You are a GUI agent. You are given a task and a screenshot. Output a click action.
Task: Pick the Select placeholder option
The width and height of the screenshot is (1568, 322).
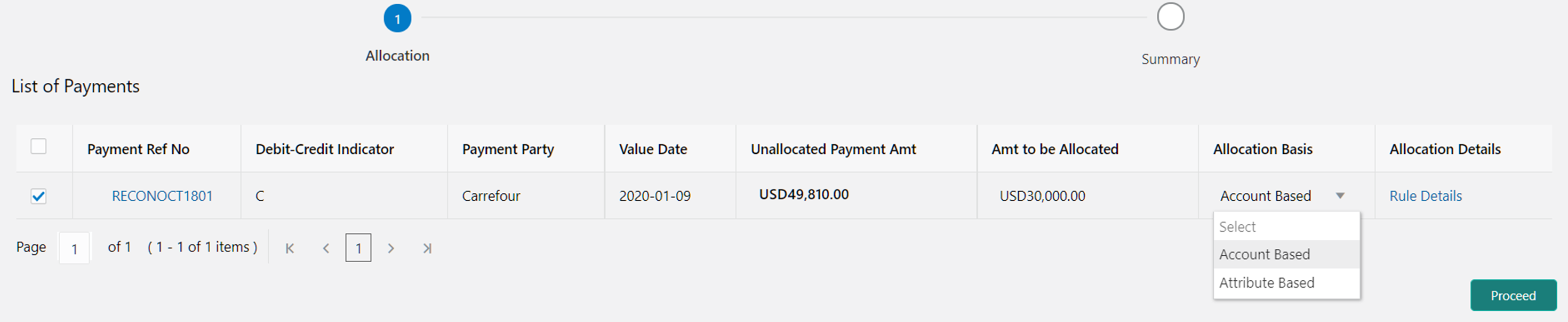tap(1237, 227)
